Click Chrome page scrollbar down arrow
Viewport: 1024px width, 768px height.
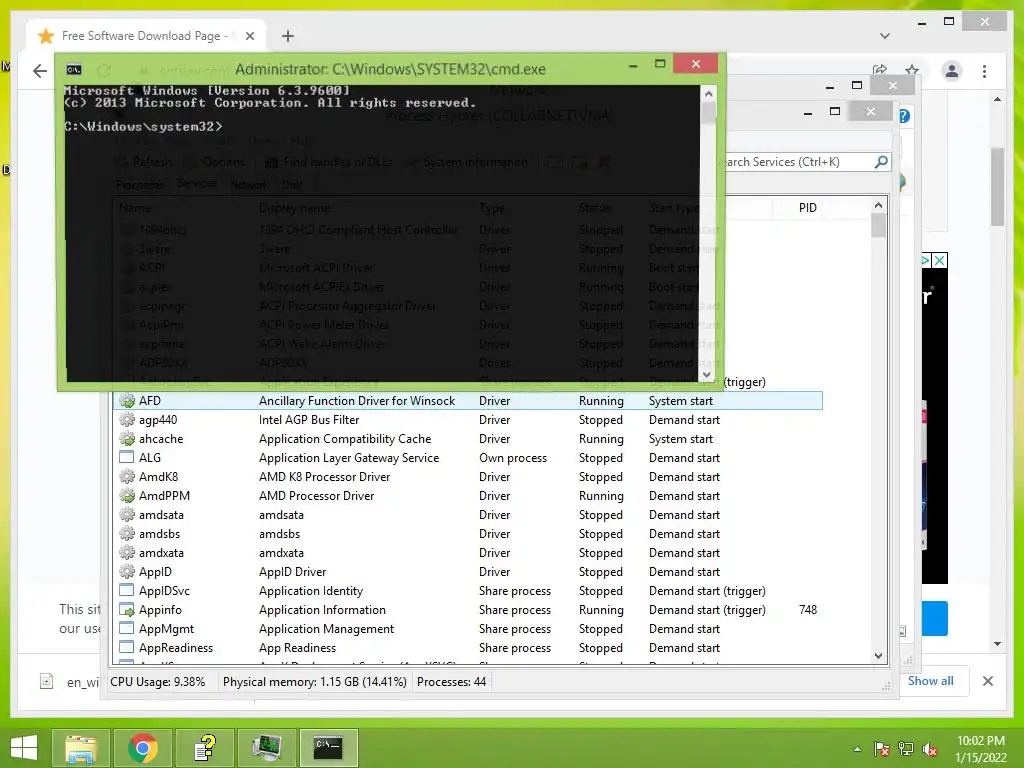click(997, 644)
